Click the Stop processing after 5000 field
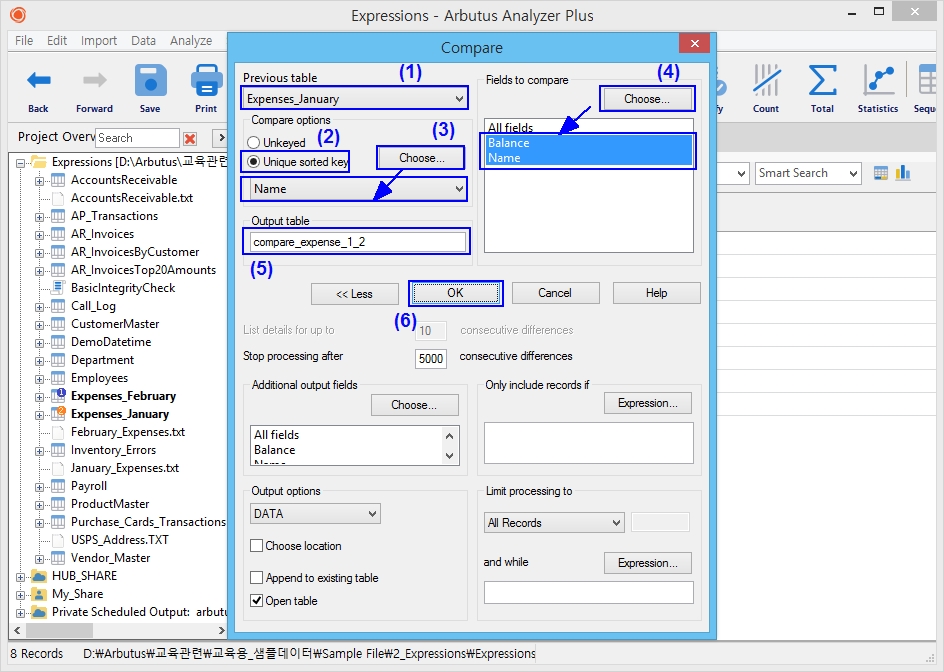The height and width of the screenshot is (672, 944). point(430,358)
